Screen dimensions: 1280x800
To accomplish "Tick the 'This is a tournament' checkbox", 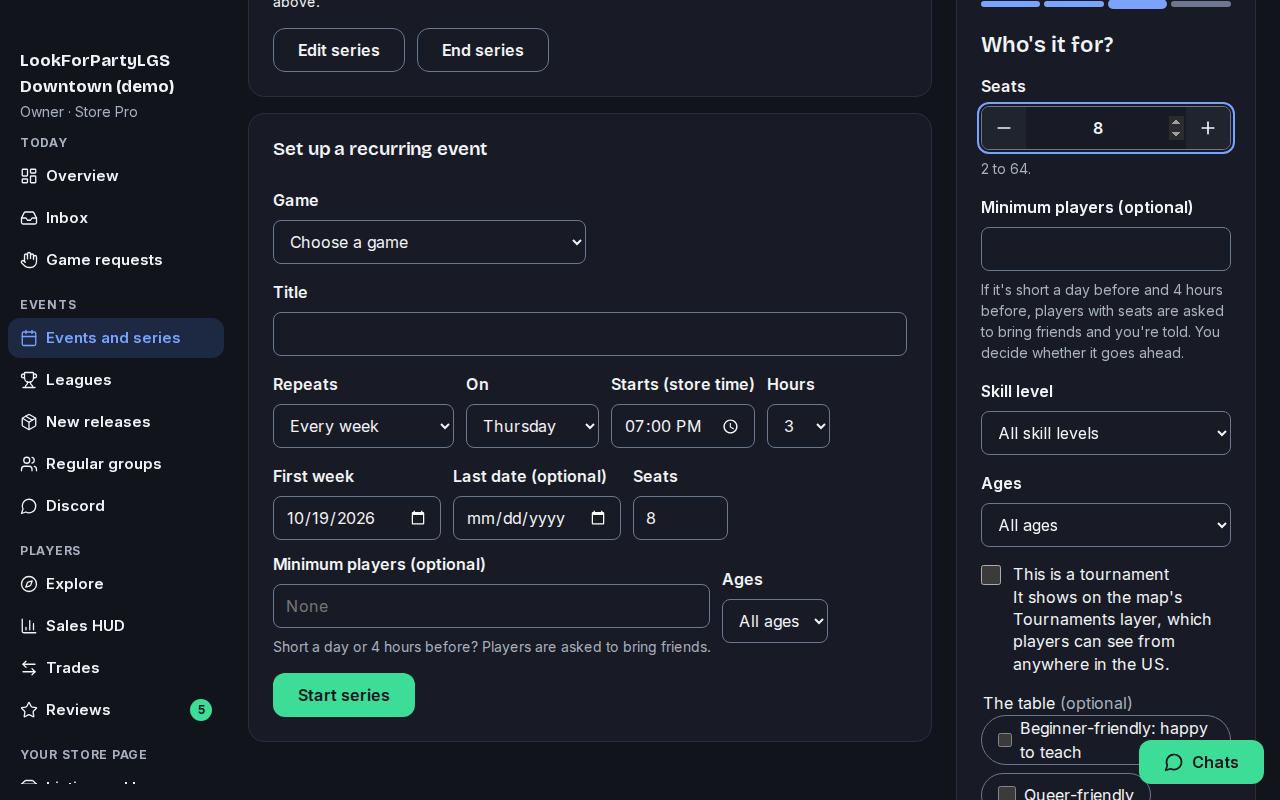I will [991, 575].
